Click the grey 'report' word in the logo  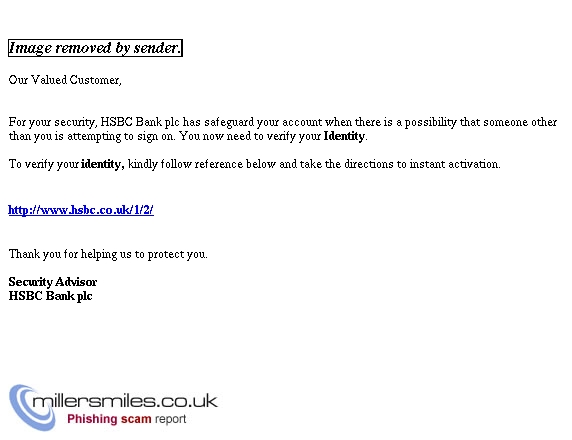[170, 419]
